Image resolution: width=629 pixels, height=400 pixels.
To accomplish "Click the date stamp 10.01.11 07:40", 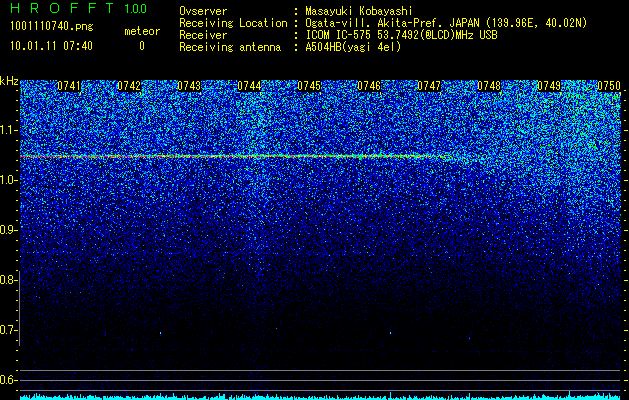I will (x=51, y=46).
